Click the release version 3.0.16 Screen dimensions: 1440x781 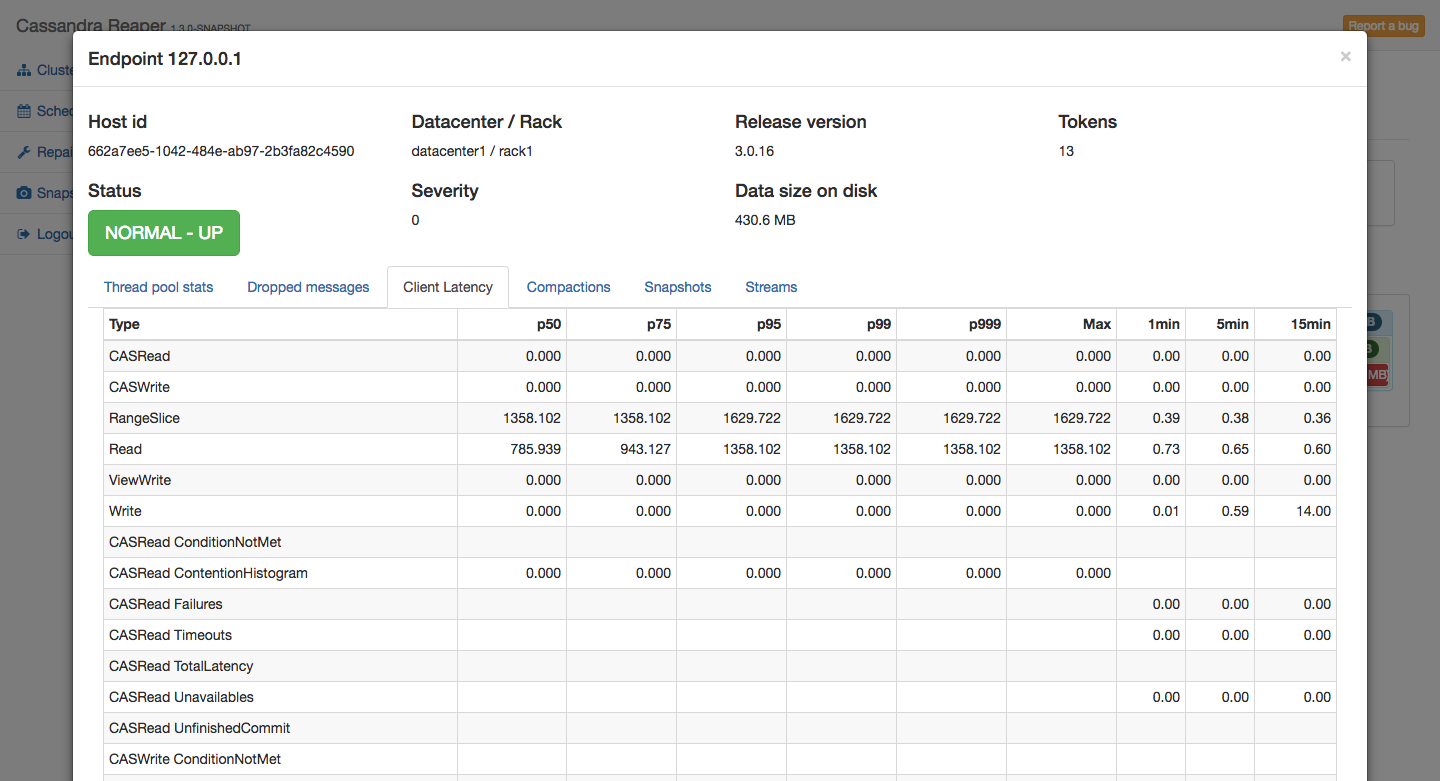754,151
